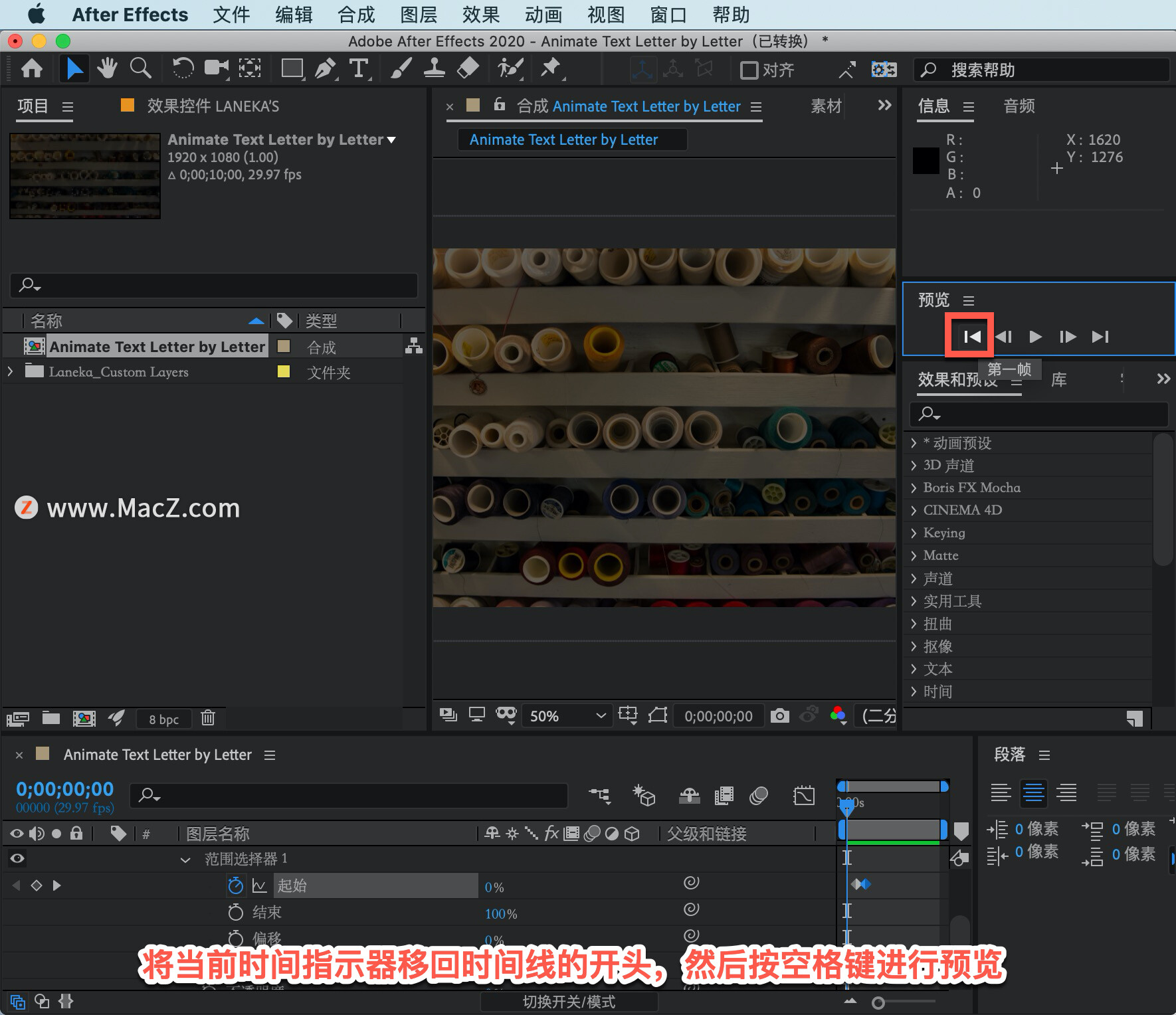The image size is (1176, 1015).
Task: Expand the 文本 effects category
Action: (914, 669)
